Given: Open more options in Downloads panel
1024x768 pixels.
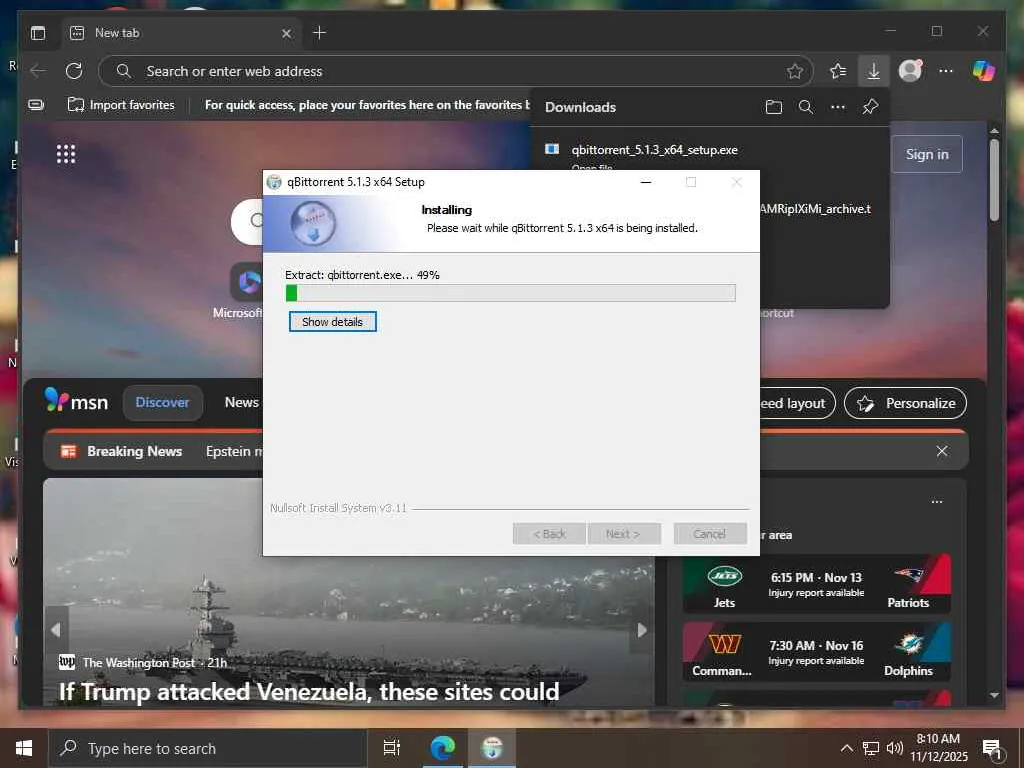Looking at the screenshot, I should point(838,107).
